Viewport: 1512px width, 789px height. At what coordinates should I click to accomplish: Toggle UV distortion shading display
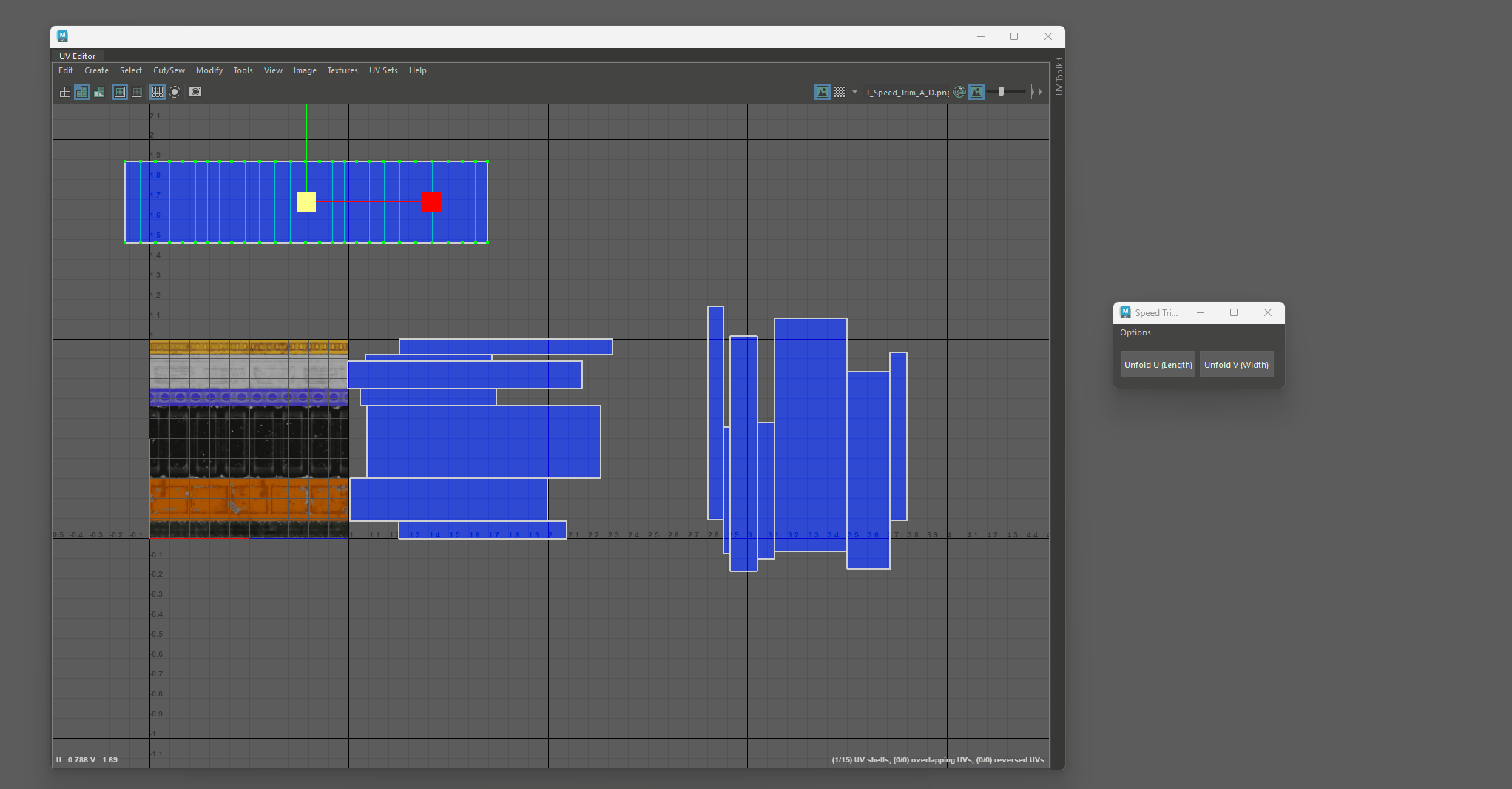pos(99,92)
